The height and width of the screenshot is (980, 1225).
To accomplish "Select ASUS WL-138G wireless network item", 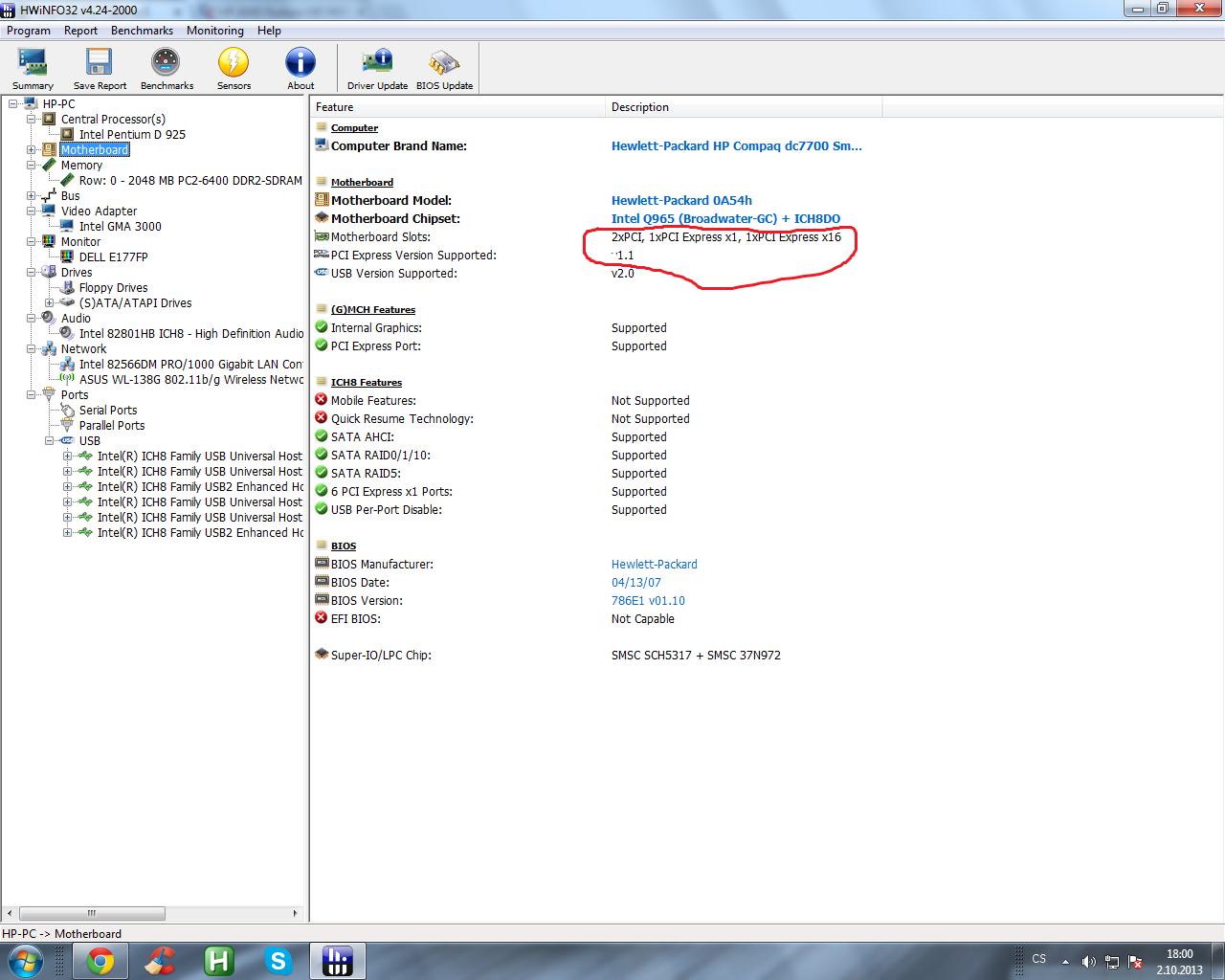I will 190,379.
